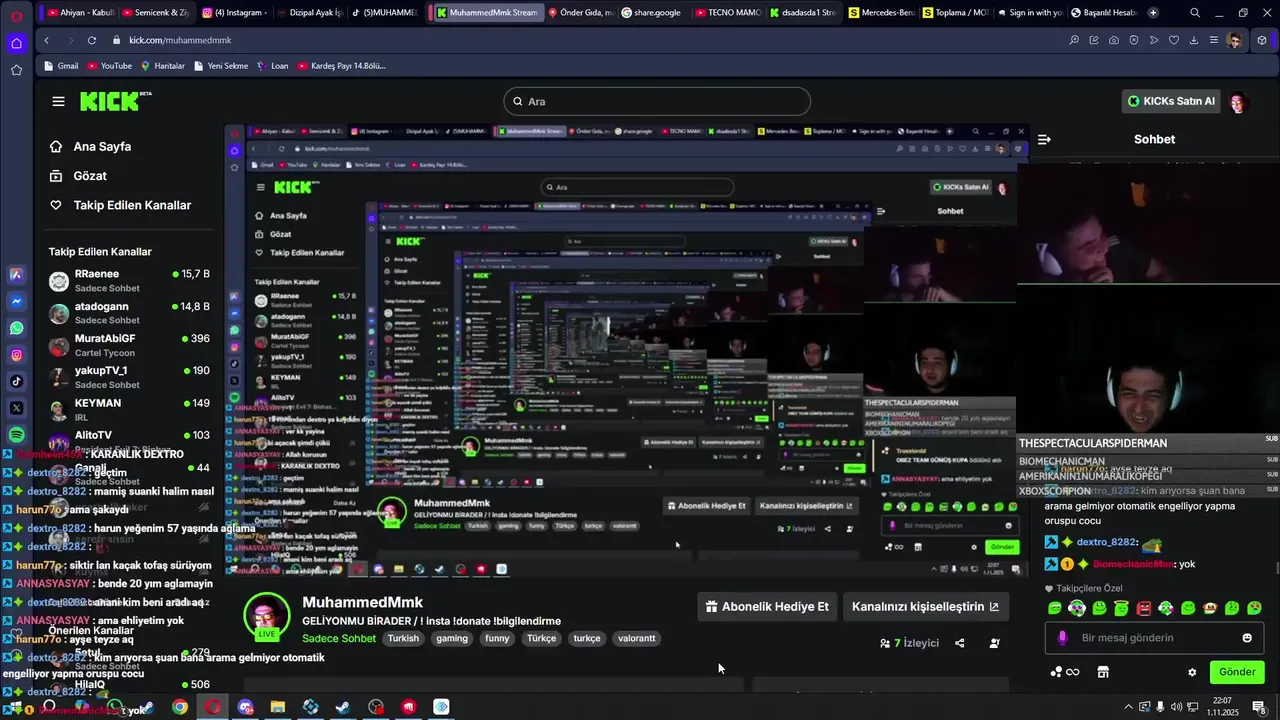Image resolution: width=1280 pixels, height=720 pixels.
Task: Open the yakupTV_1 channel
Action: pyautogui.click(x=130, y=377)
